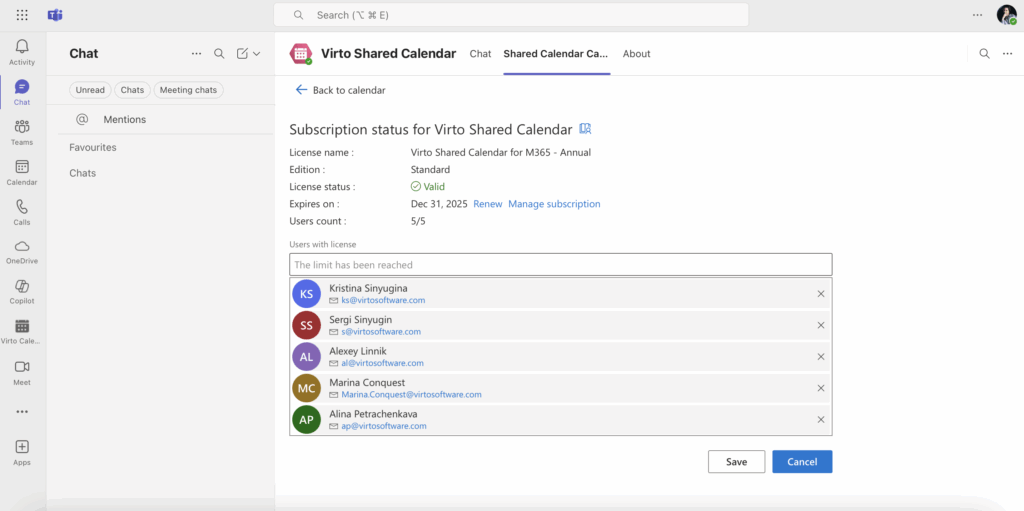Start a new chat with the compose icon
1024x511 pixels.
(x=242, y=54)
